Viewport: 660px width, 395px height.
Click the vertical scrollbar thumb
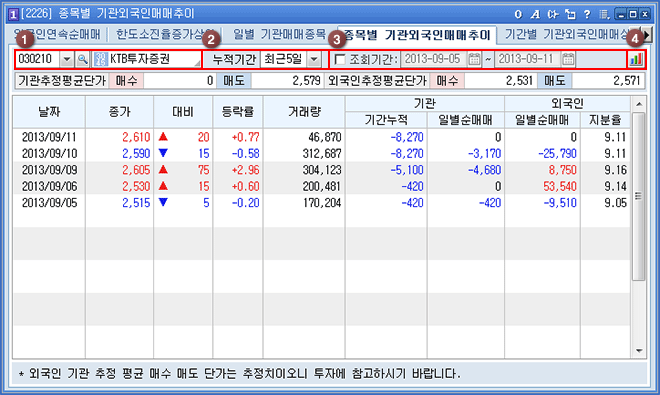point(639,196)
